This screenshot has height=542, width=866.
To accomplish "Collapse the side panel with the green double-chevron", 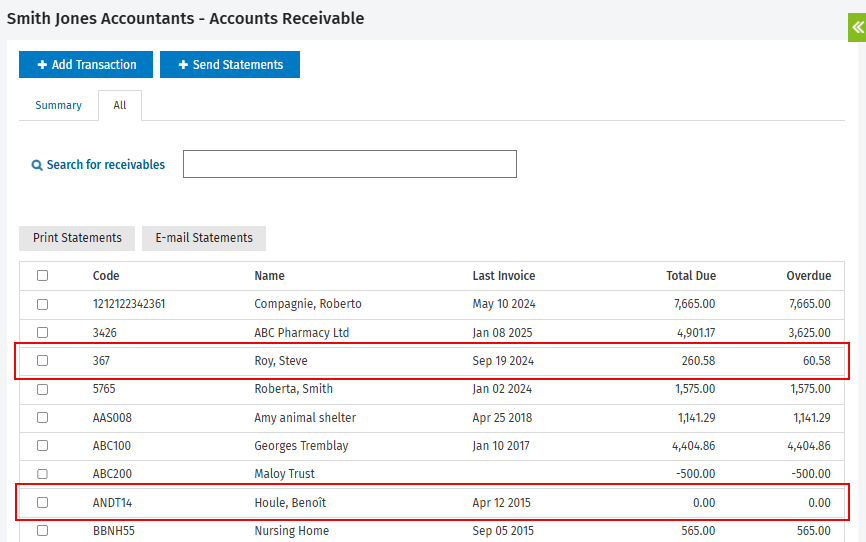I will coord(857,27).
